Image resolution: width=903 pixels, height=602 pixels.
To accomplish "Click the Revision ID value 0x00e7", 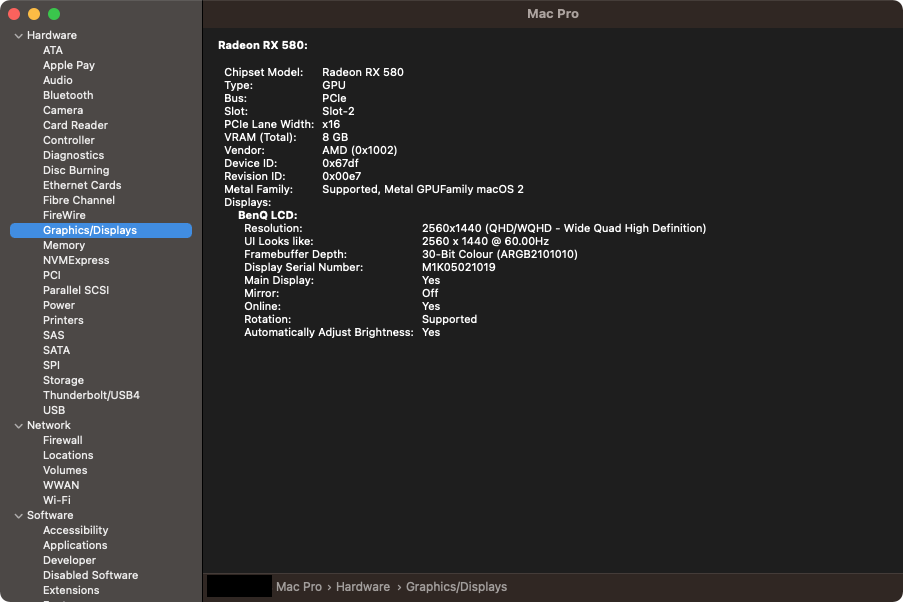I will pos(342,176).
